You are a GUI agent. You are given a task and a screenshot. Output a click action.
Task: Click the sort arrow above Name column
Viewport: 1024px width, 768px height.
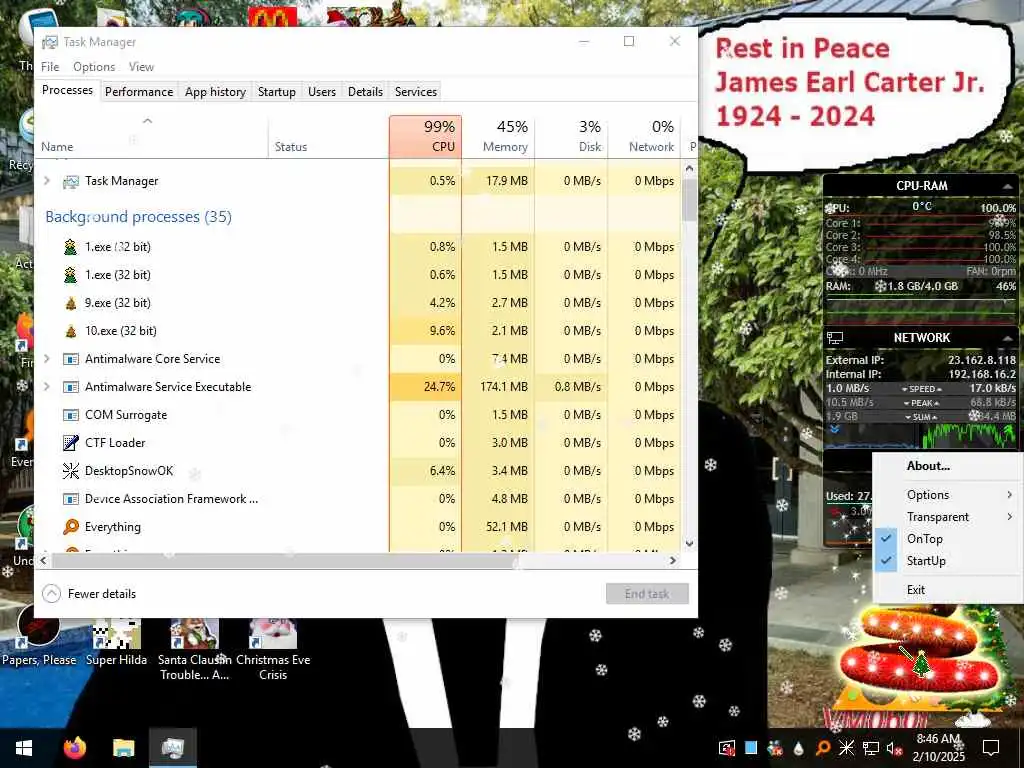click(148, 121)
